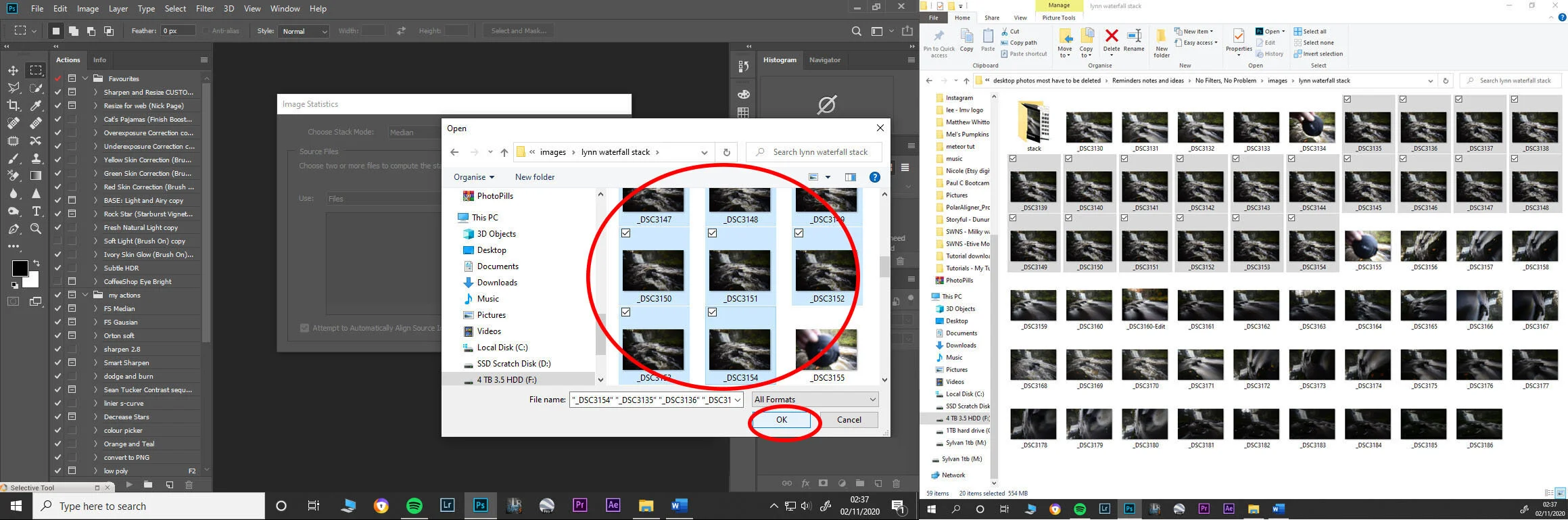Select the Move tool in Photoshop

14,70
